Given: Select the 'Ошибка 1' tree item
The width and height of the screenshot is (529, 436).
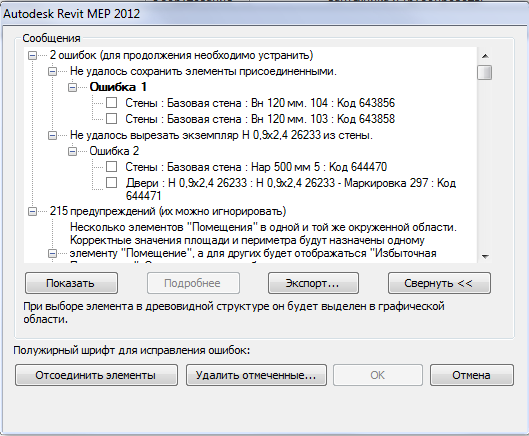Looking at the screenshot, I should (x=118, y=87).
